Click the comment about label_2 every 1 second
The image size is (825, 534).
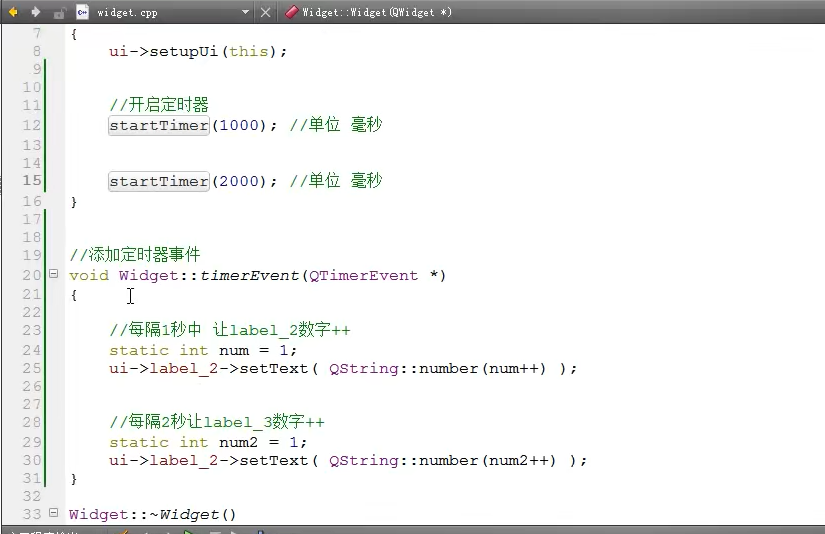click(229, 330)
